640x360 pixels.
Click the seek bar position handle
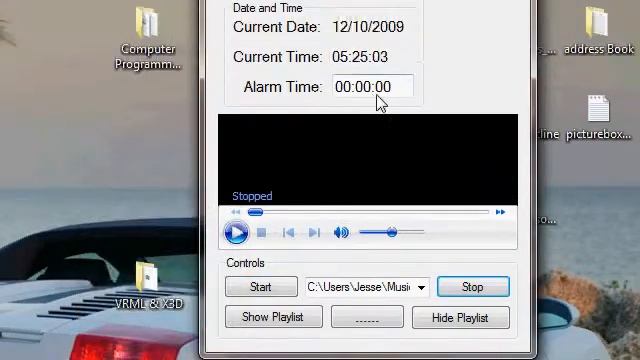point(256,212)
